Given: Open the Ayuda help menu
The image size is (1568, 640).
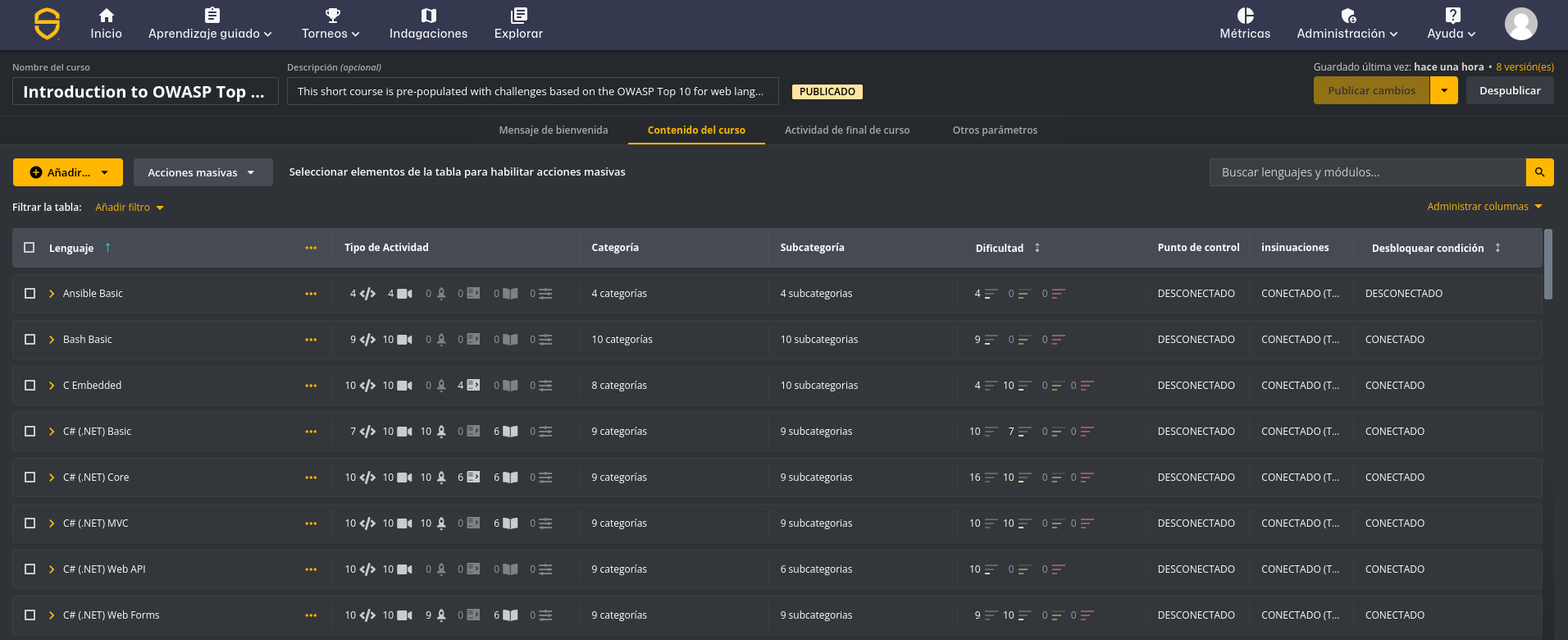Looking at the screenshot, I should click(x=1452, y=25).
